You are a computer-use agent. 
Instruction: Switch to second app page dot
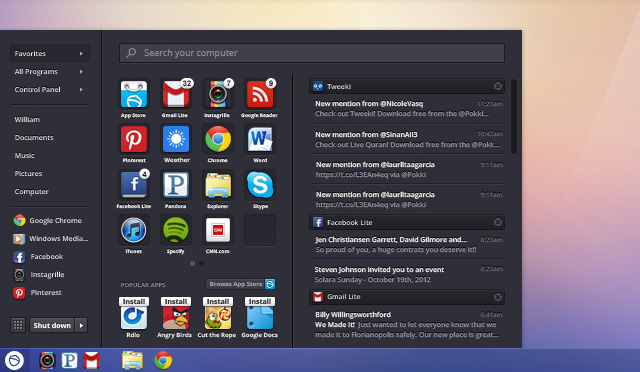pyautogui.click(x=201, y=264)
